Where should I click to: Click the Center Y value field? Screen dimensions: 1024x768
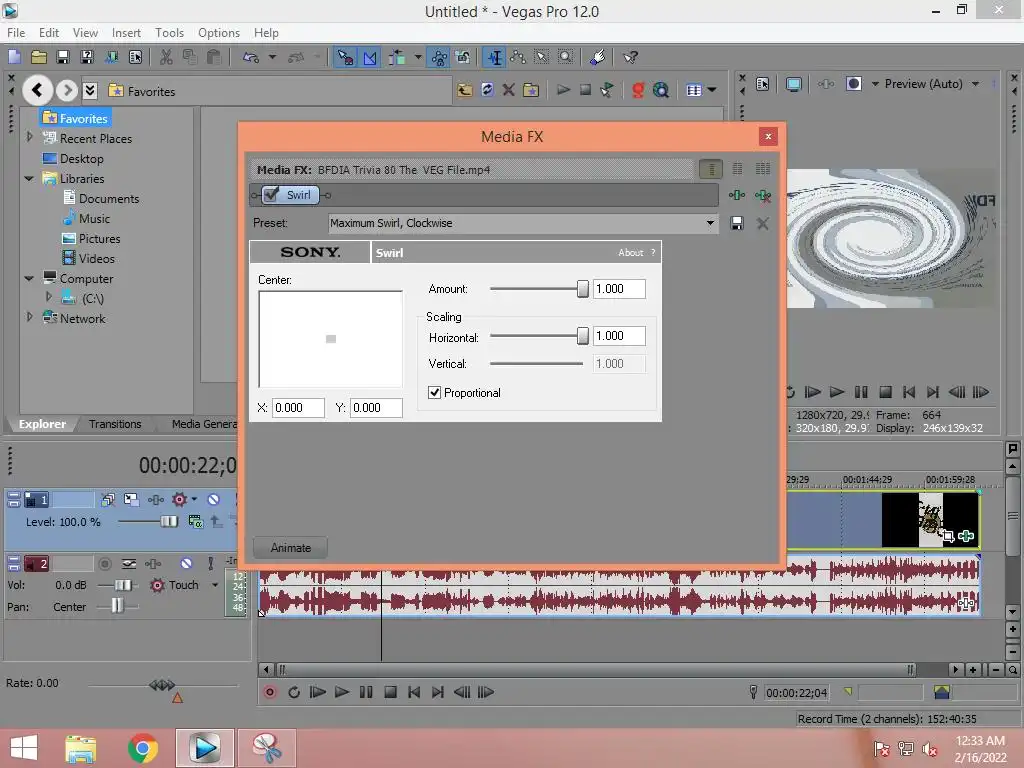click(376, 408)
